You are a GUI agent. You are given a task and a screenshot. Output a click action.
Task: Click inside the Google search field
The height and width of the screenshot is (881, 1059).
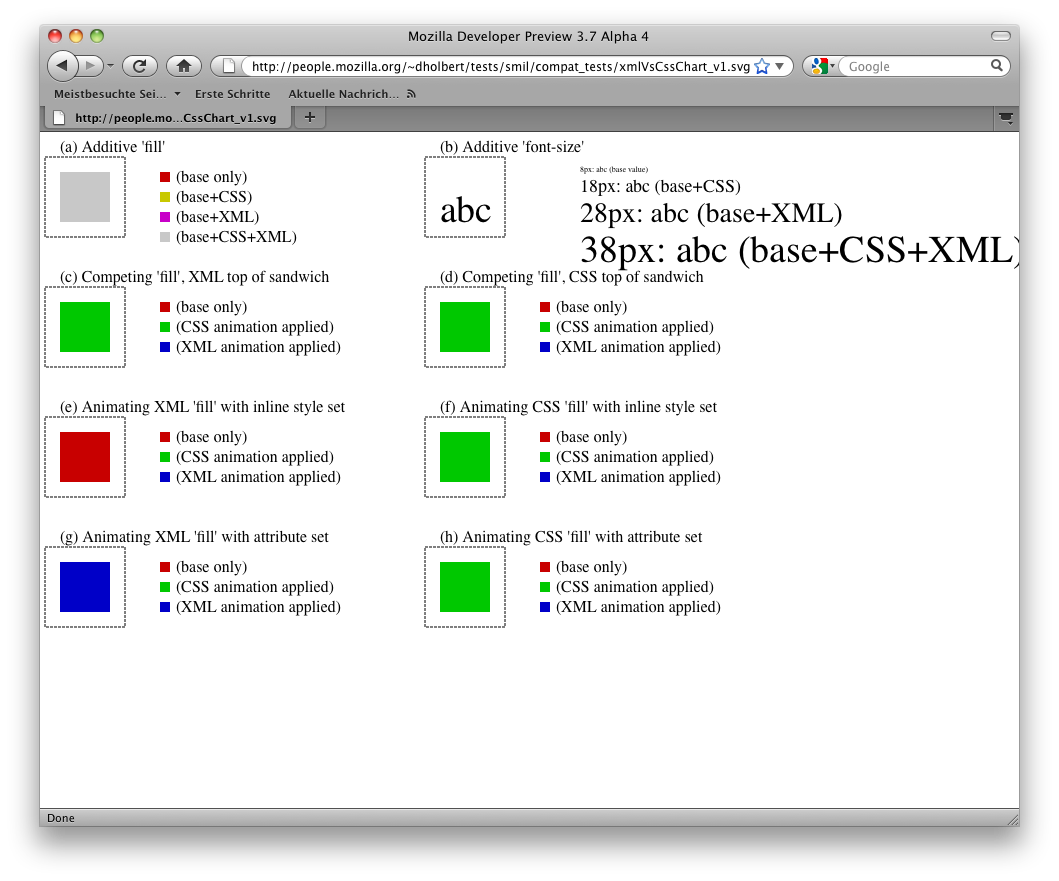[x=917, y=66]
